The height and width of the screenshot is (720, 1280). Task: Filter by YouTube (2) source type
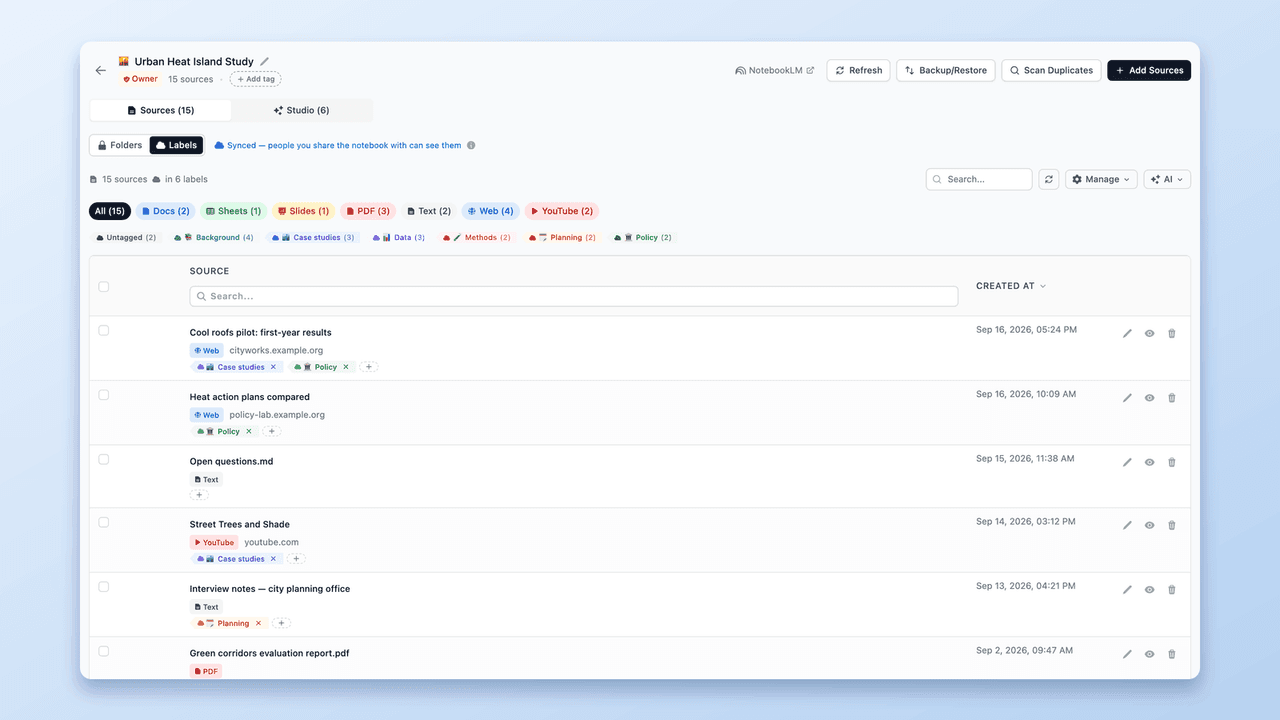pos(562,211)
